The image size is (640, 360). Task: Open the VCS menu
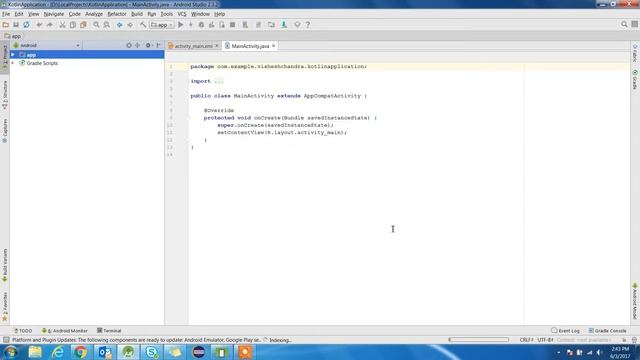[x=182, y=14]
